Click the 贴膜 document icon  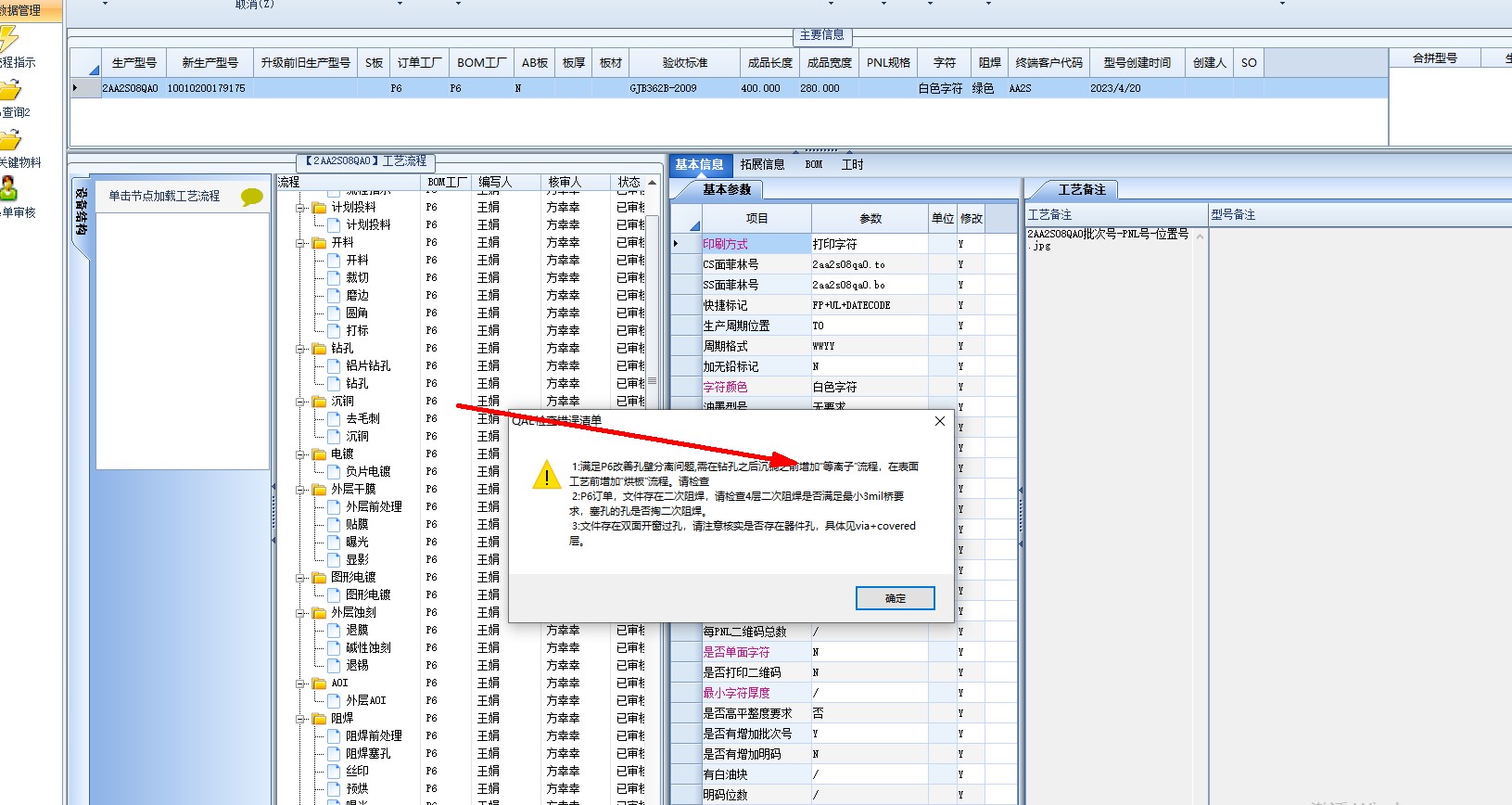pyautogui.click(x=335, y=525)
